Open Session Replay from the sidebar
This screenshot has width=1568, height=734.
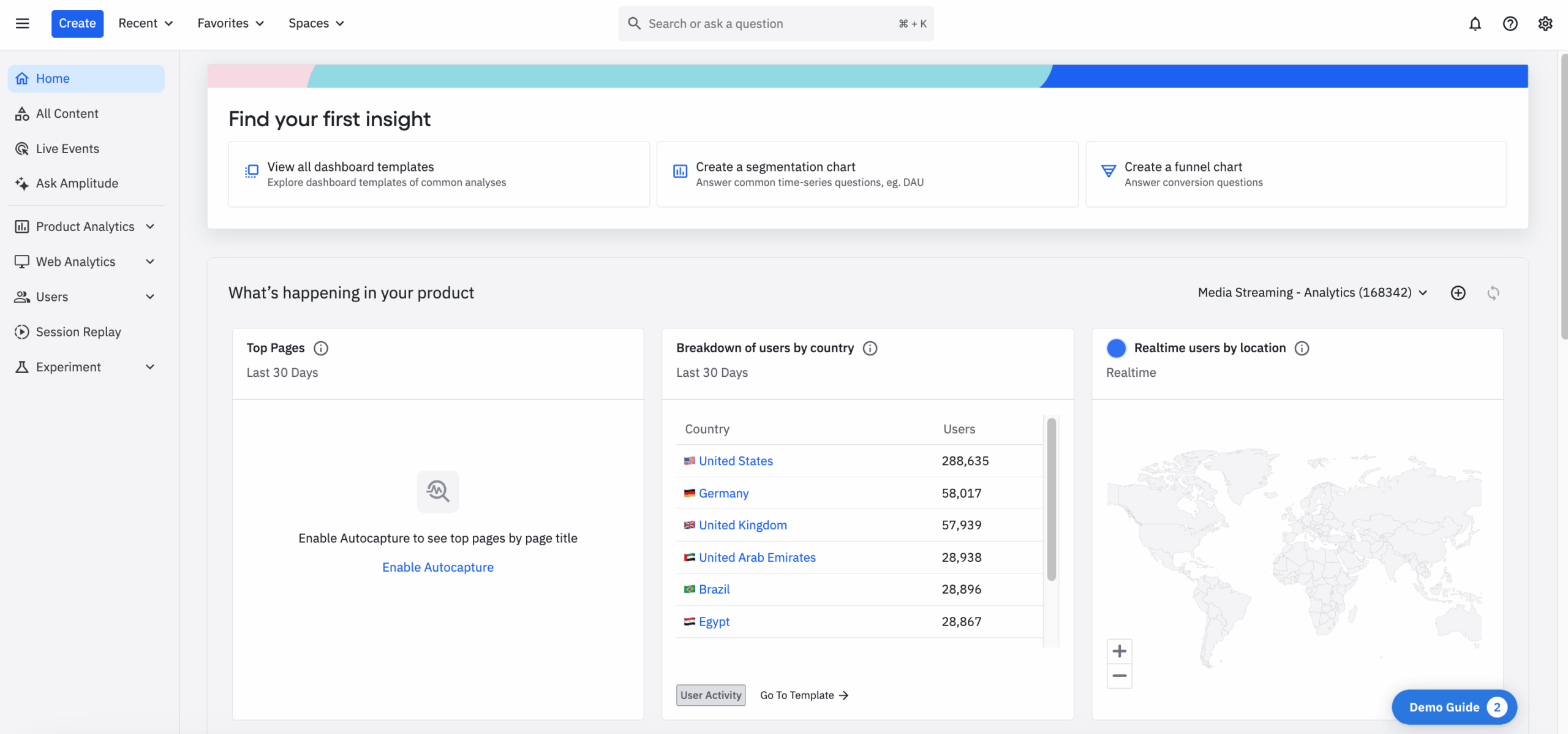pos(78,331)
